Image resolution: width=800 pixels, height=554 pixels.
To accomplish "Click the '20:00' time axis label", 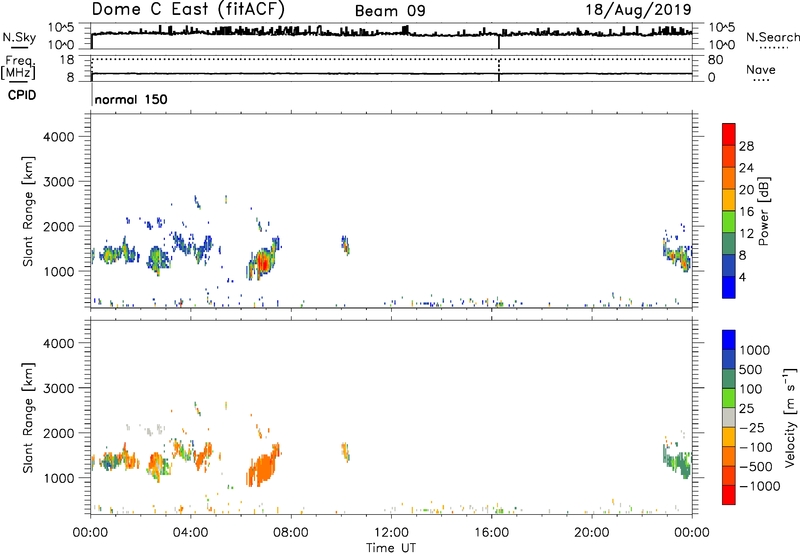I will (591, 533).
